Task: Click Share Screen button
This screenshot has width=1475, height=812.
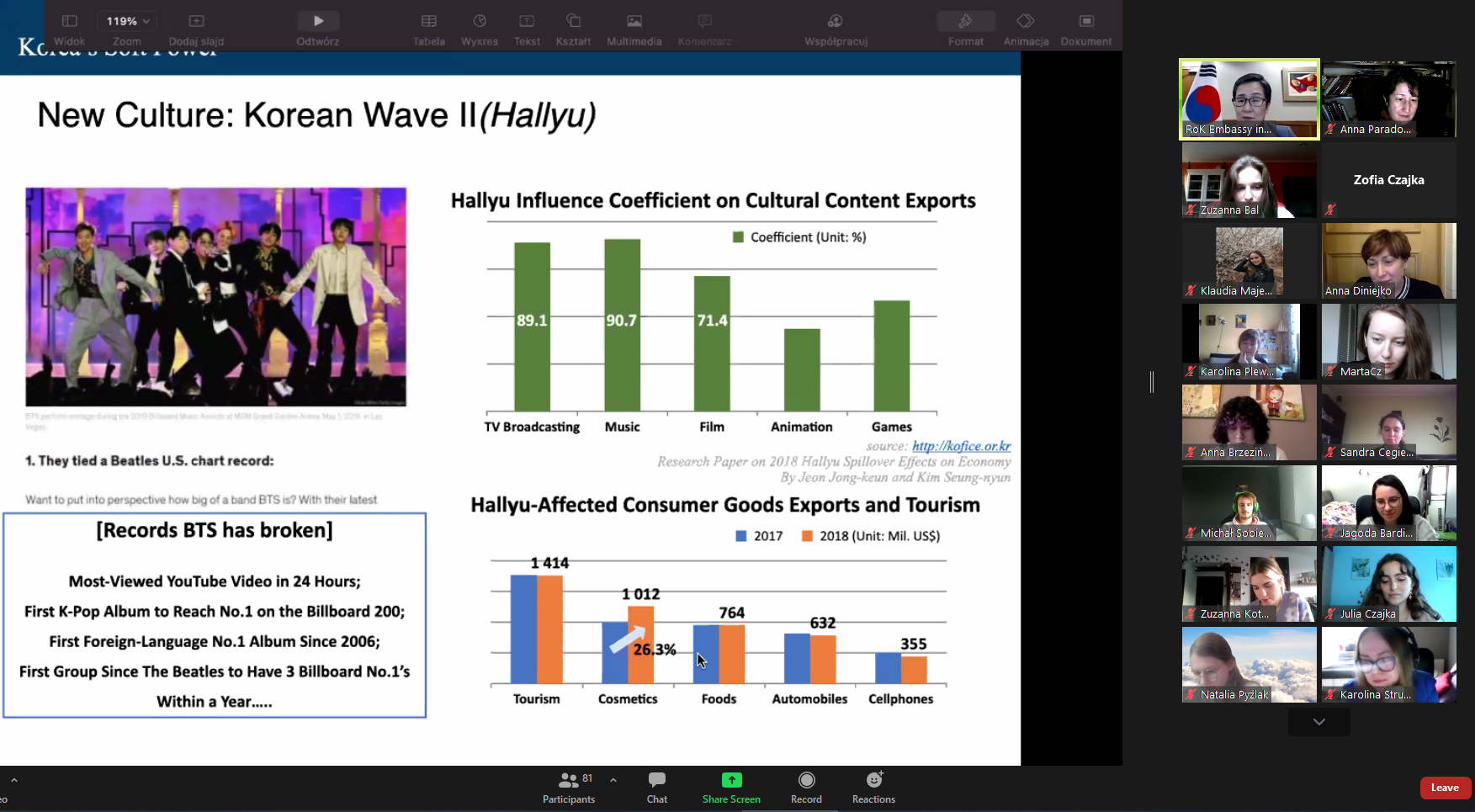Action: (731, 788)
